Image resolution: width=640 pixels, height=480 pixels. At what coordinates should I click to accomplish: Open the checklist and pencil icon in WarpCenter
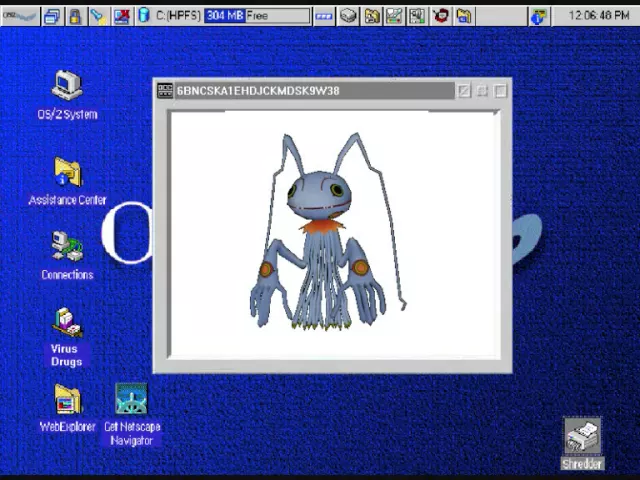394,16
